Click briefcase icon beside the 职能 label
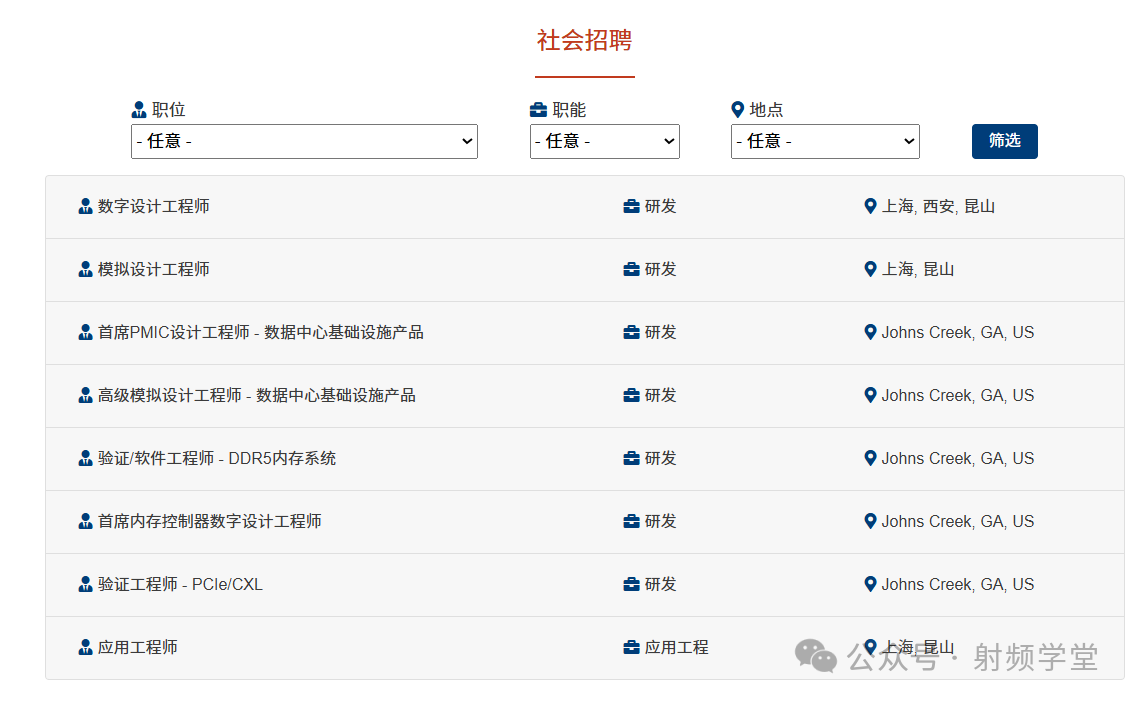 [x=538, y=110]
